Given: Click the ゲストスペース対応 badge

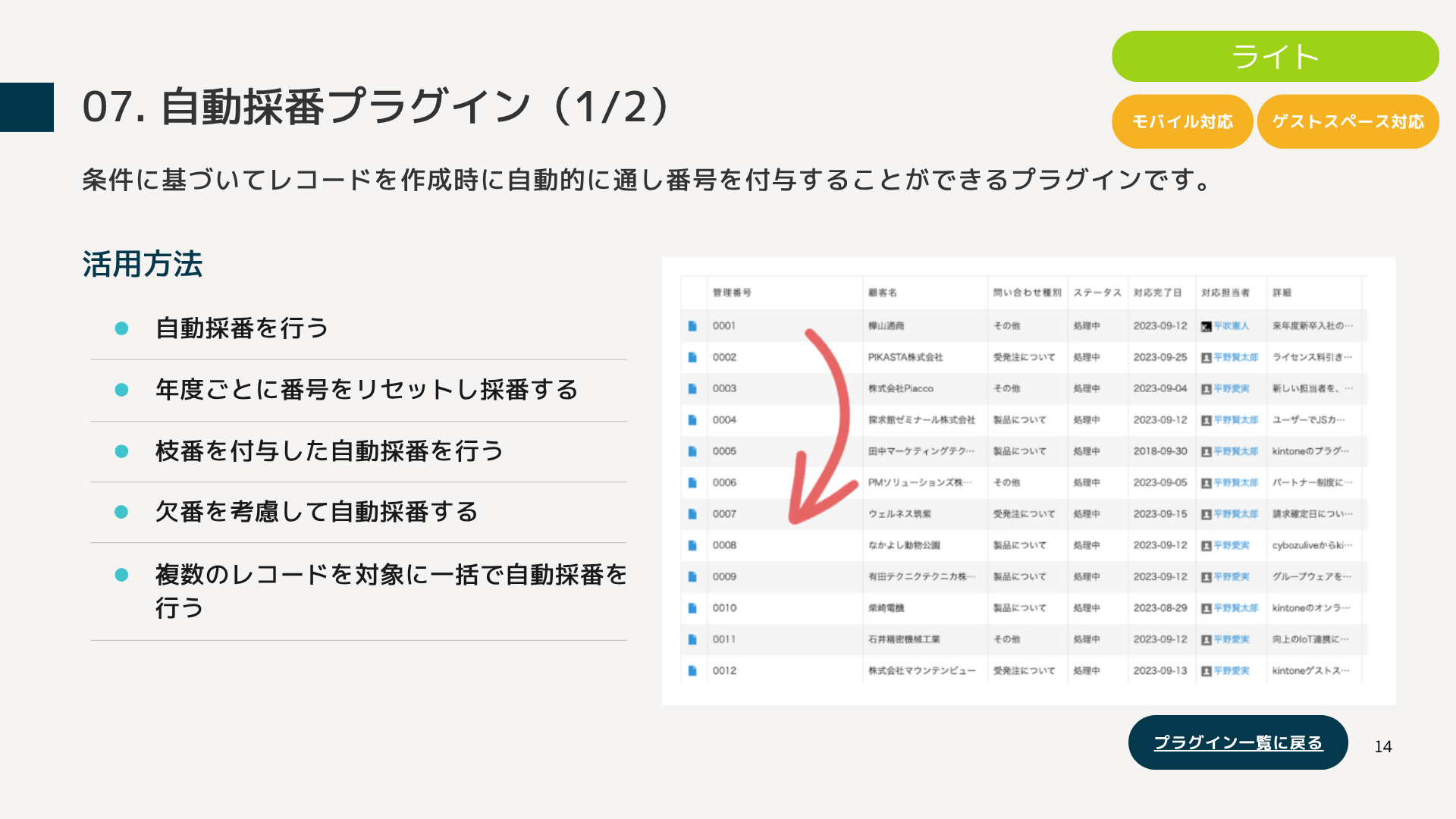Looking at the screenshot, I should pos(1348,121).
